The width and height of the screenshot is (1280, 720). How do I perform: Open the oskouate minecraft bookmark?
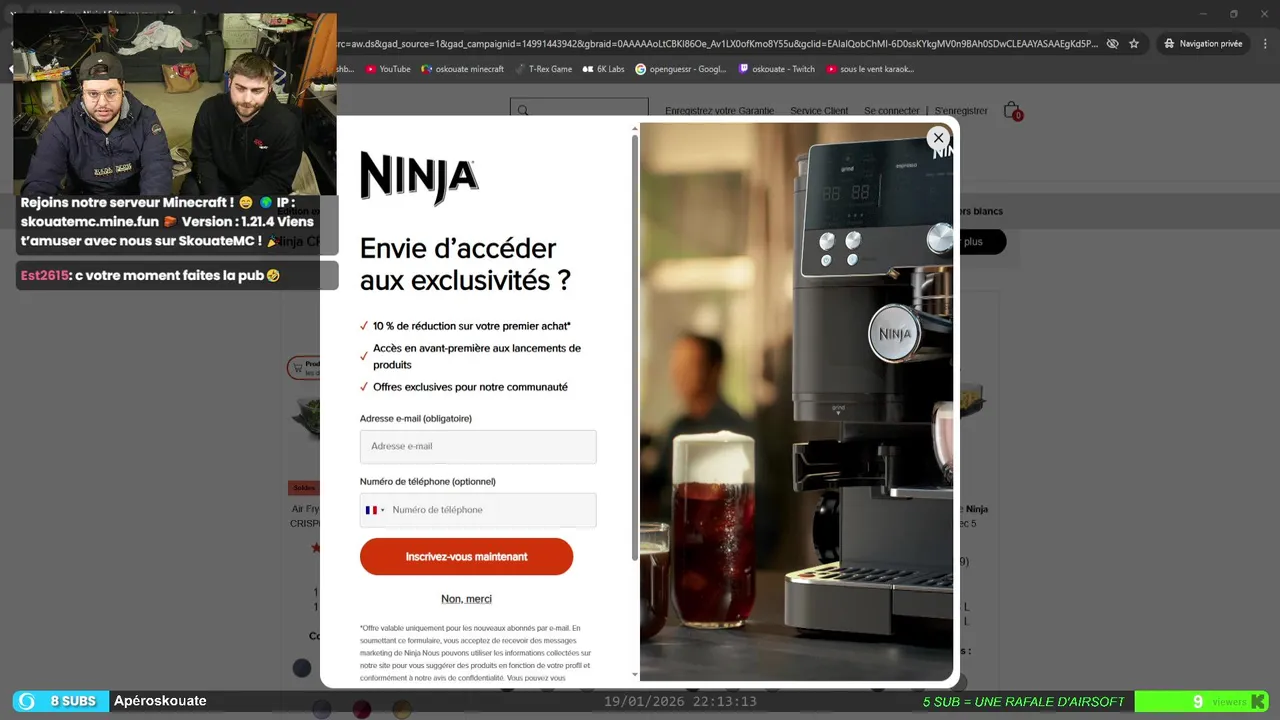pos(462,69)
